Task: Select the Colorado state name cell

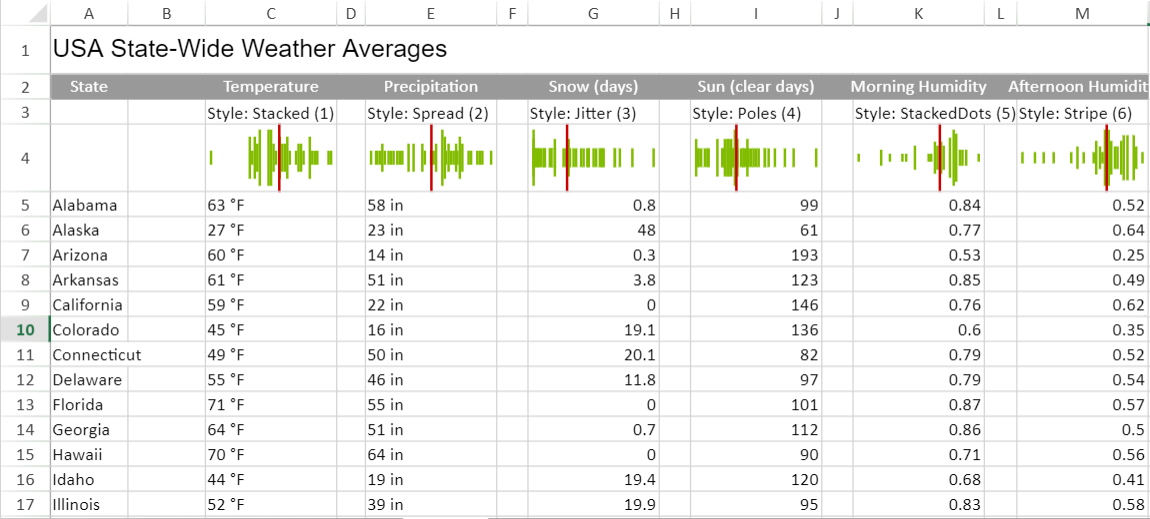Action: [88, 330]
